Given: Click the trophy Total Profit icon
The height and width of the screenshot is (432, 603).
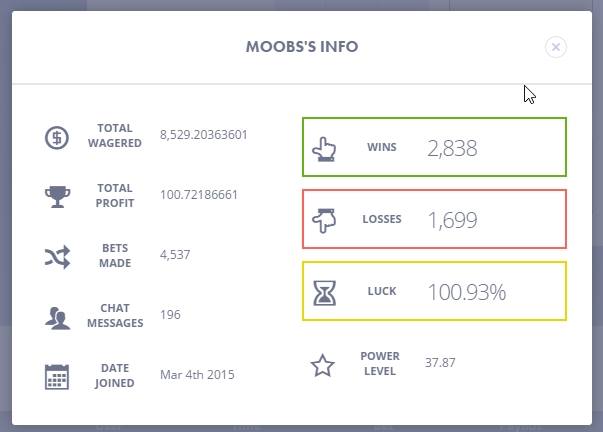Looking at the screenshot, I should pos(57,196).
